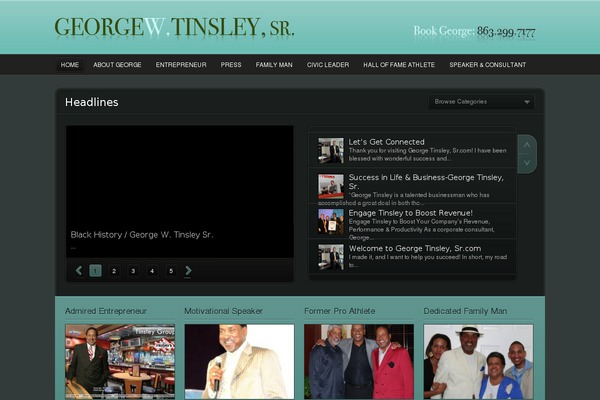This screenshot has width=600, height=400.
Task: Open the Motivational Speaker photo
Action: click(x=240, y=362)
